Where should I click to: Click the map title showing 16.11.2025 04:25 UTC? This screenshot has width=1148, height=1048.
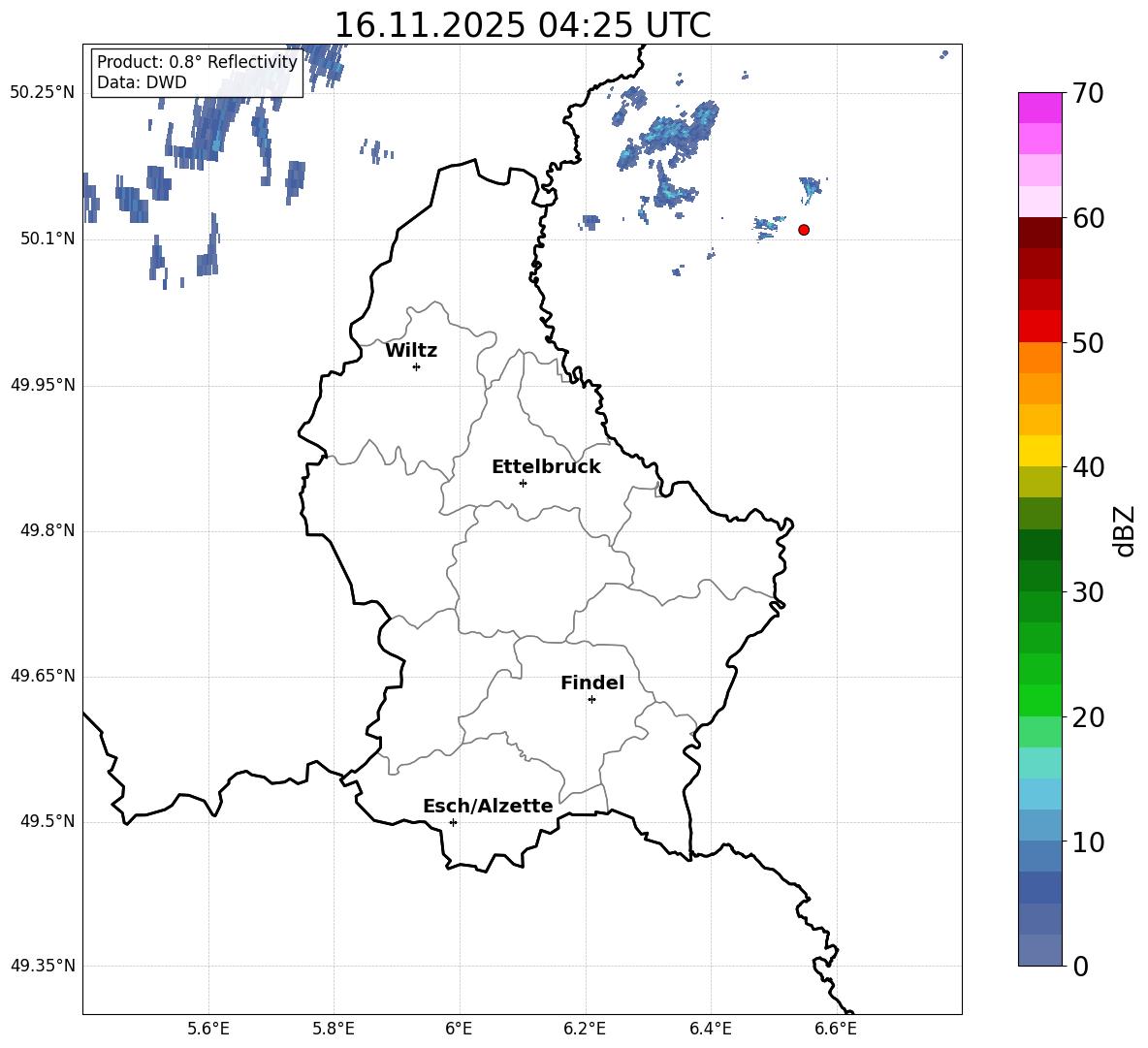coord(522,25)
